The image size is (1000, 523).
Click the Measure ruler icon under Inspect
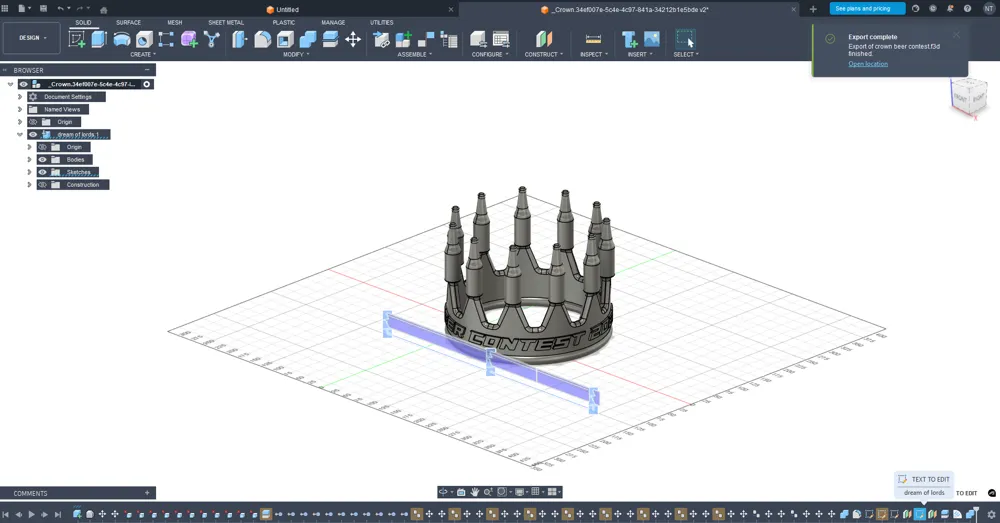pyautogui.click(x=593, y=40)
